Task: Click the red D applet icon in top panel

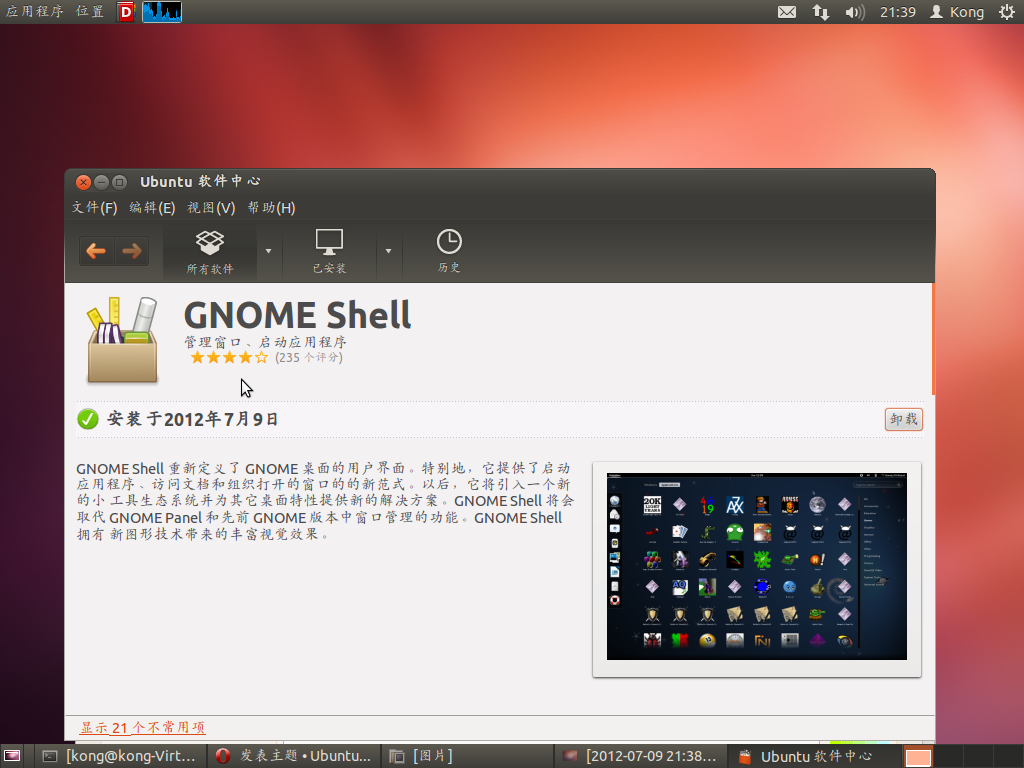Action: [126, 12]
